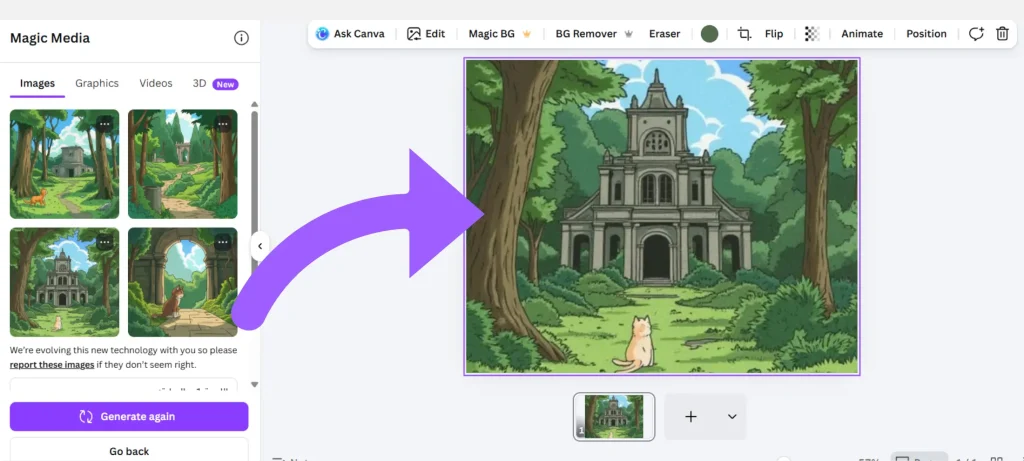Click the add page plus icon
This screenshot has width=1024, height=461.
click(x=690, y=417)
